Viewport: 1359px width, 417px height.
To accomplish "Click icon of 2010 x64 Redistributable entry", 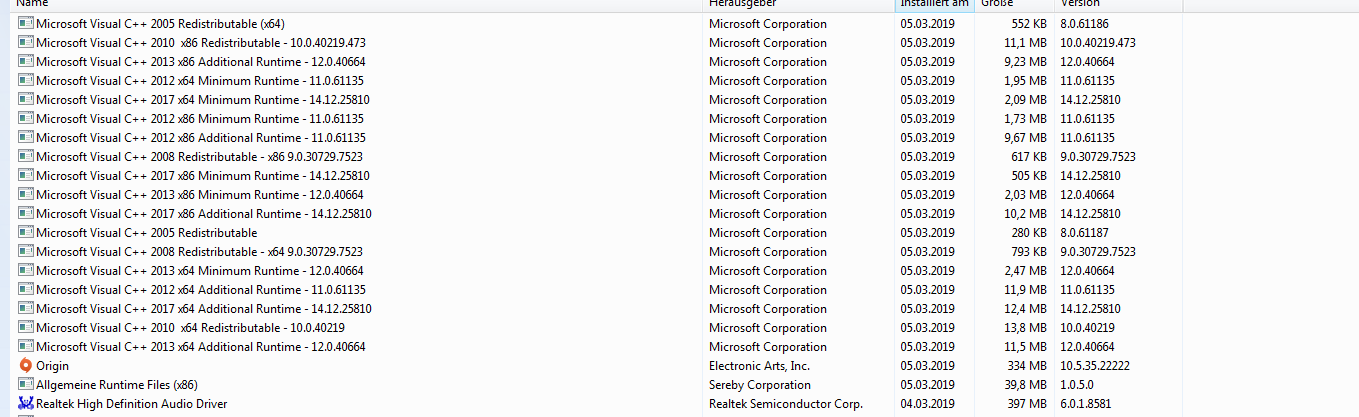I will 26,327.
